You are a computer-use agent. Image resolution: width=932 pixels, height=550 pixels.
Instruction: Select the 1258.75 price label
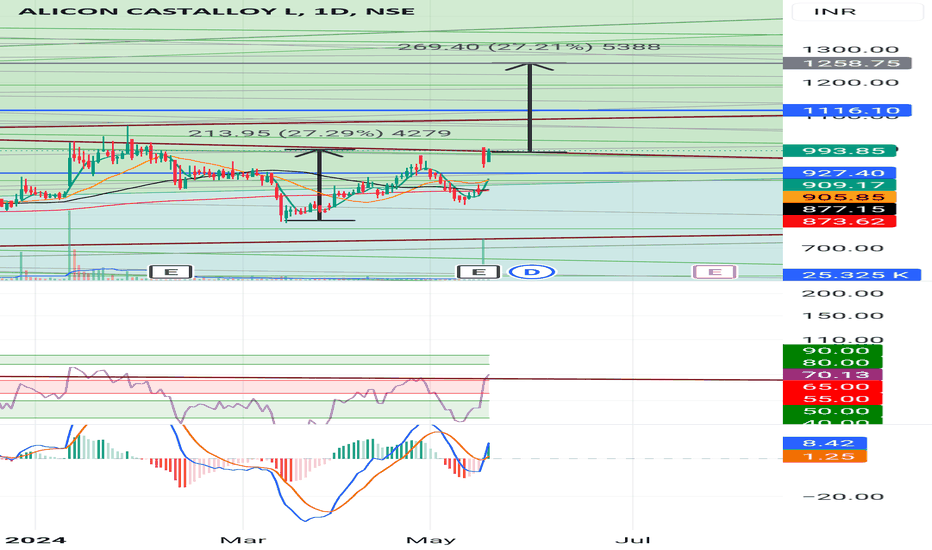[x=847, y=63]
